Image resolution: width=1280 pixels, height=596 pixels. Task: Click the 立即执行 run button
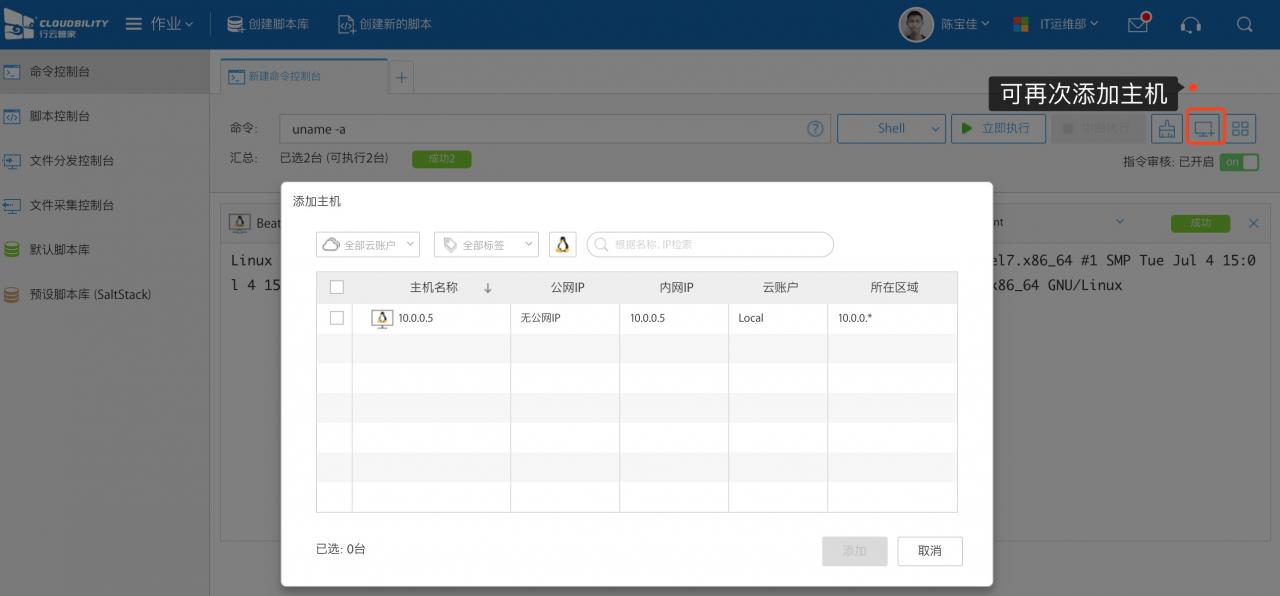[997, 128]
